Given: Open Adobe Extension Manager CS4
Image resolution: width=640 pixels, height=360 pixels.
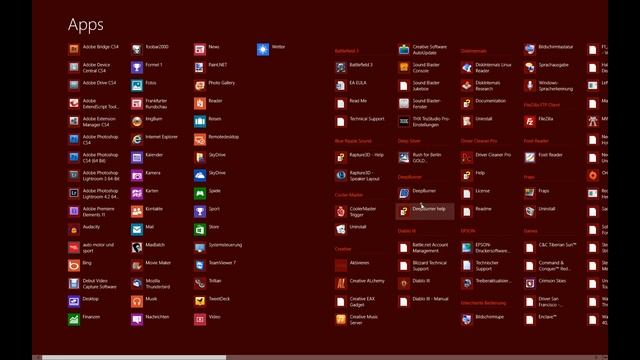Looking at the screenshot, I should [93, 121].
